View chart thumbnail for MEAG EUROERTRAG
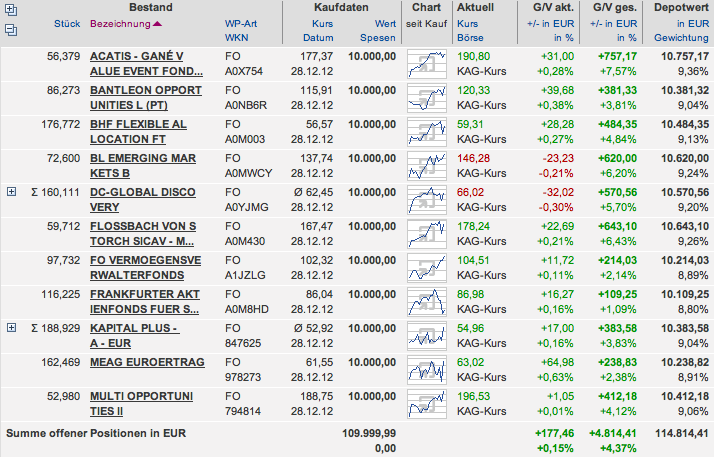This screenshot has height=457, width=714. (x=427, y=370)
